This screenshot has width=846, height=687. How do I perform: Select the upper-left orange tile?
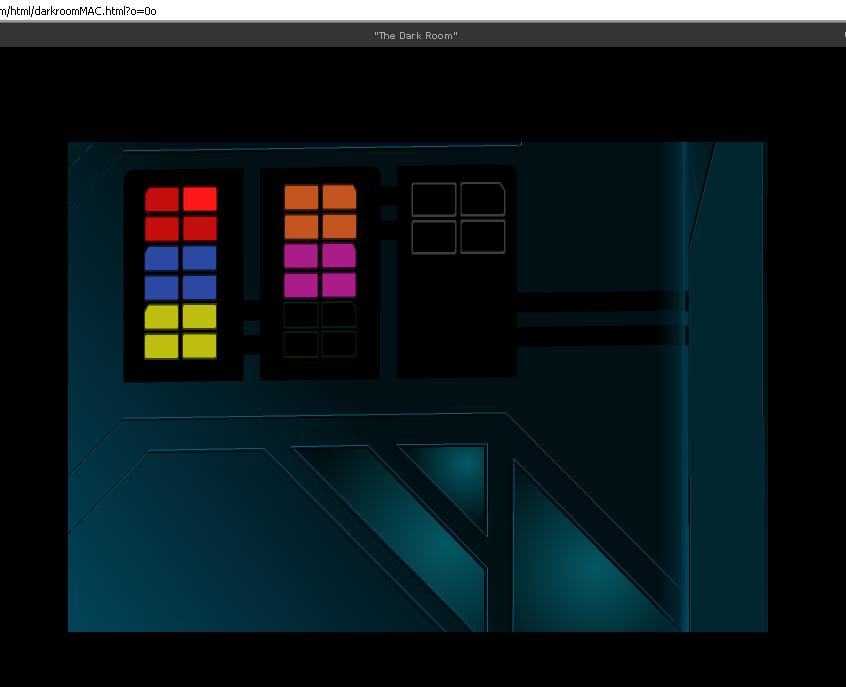click(x=302, y=197)
